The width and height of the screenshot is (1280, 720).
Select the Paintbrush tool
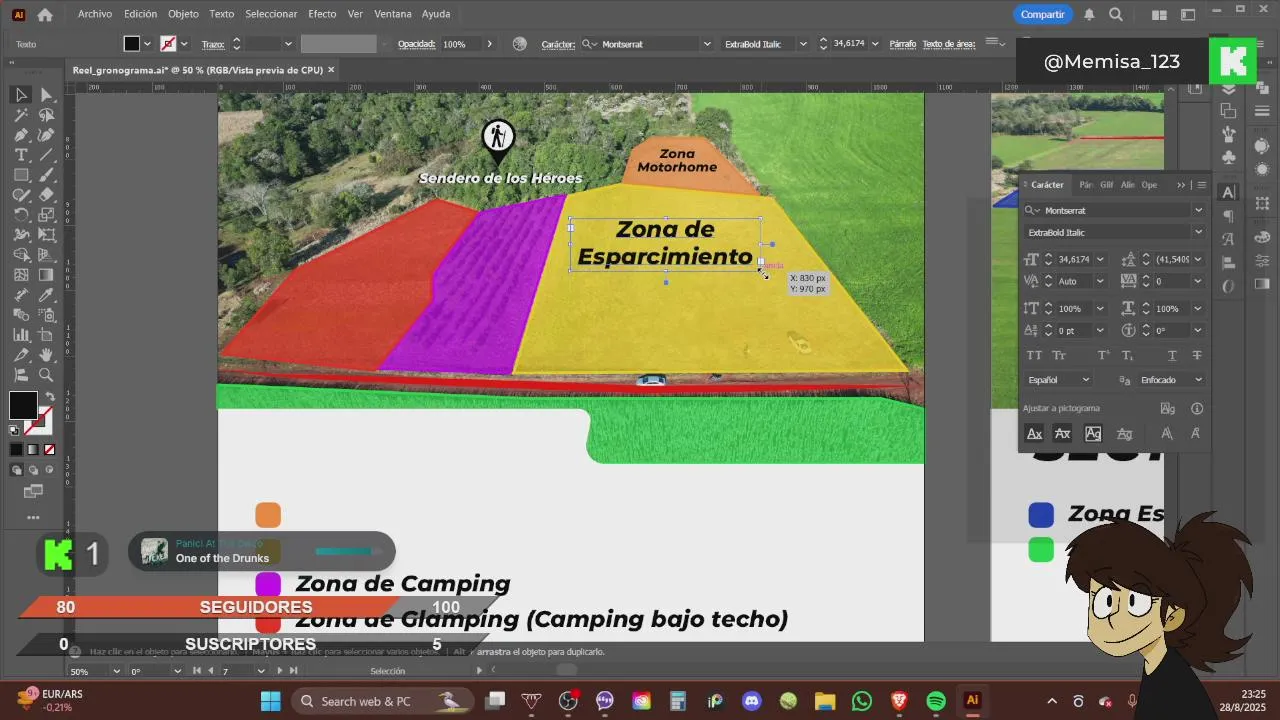pos(46,175)
